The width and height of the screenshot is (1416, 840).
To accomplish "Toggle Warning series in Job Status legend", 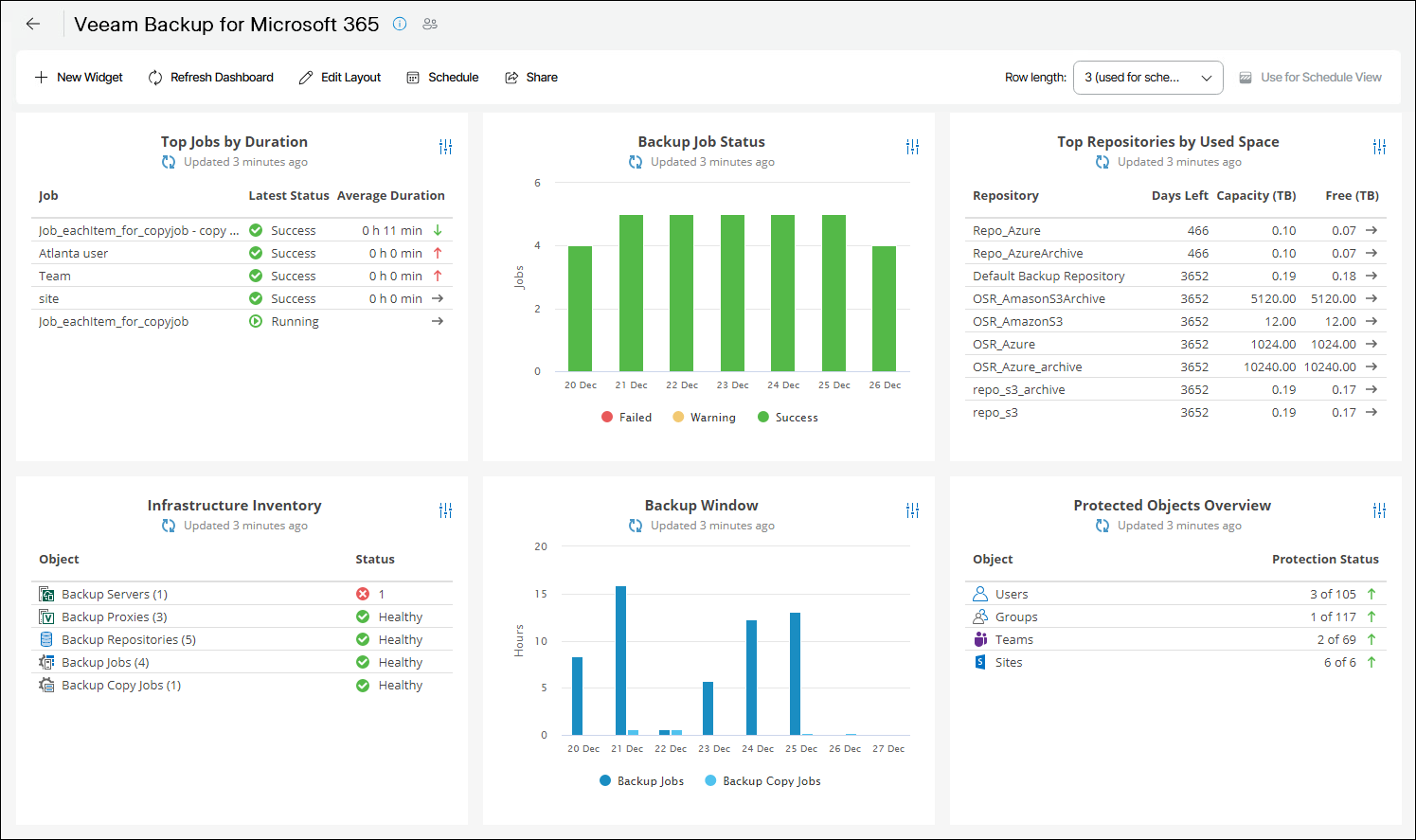I will coord(704,418).
